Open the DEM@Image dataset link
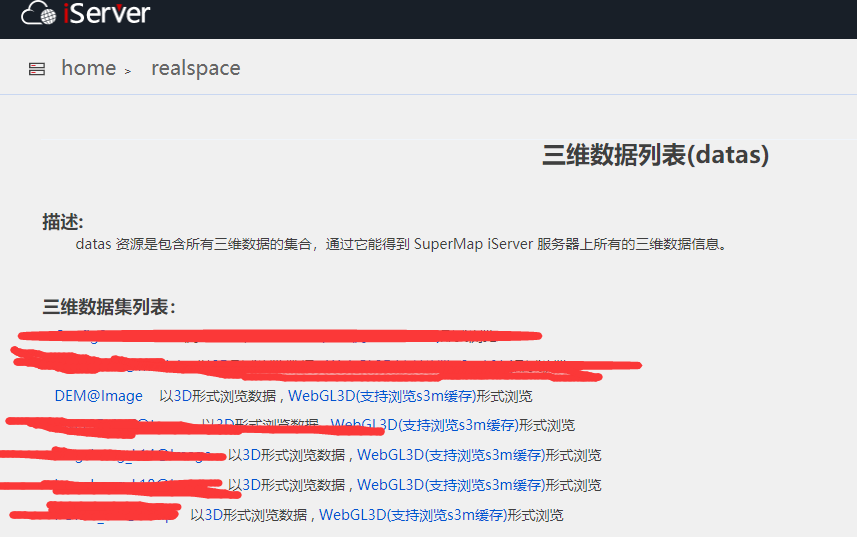Viewport: 857px width, 537px height. pyautogui.click(x=98, y=396)
